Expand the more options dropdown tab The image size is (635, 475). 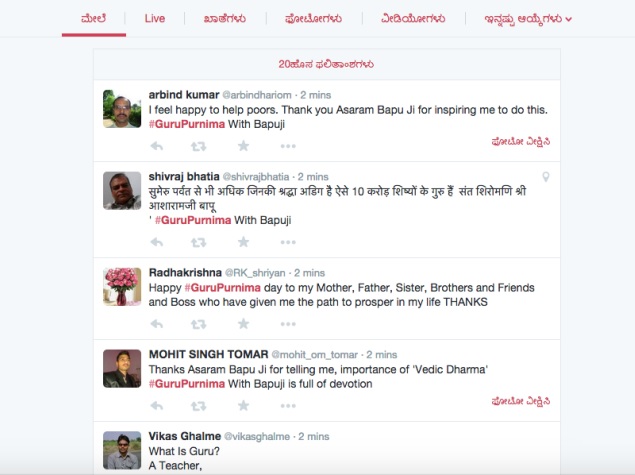pos(528,19)
